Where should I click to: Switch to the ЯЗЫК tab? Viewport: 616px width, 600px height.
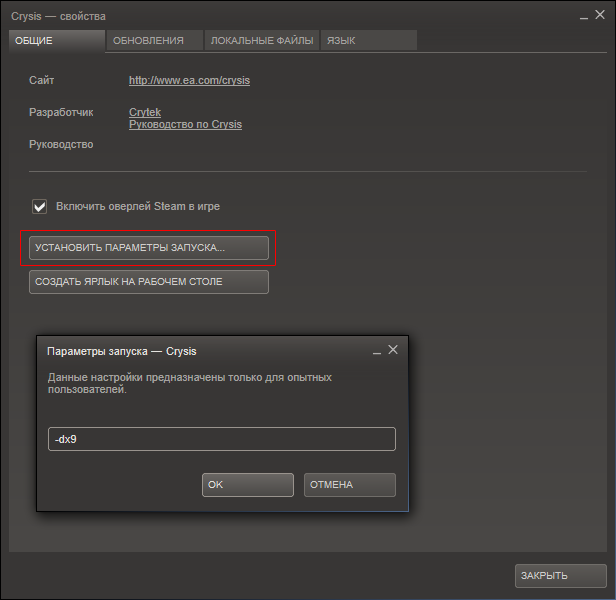368,40
